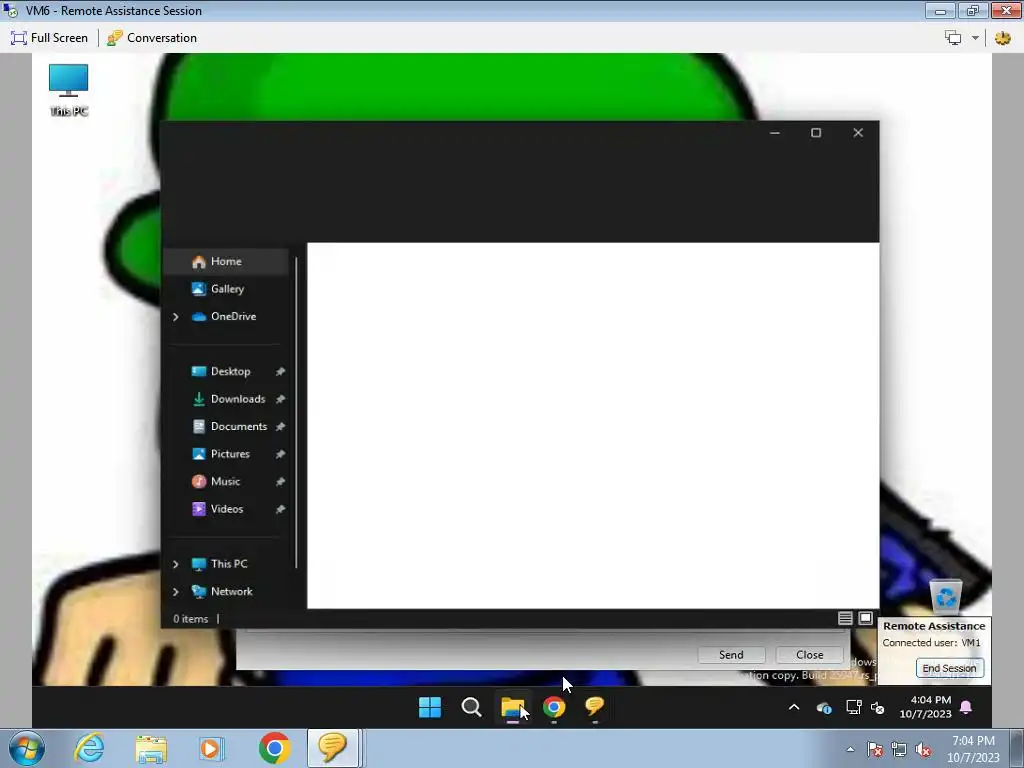Click the navigation pane scrollbar
1024x768 pixels.
tap(296, 413)
